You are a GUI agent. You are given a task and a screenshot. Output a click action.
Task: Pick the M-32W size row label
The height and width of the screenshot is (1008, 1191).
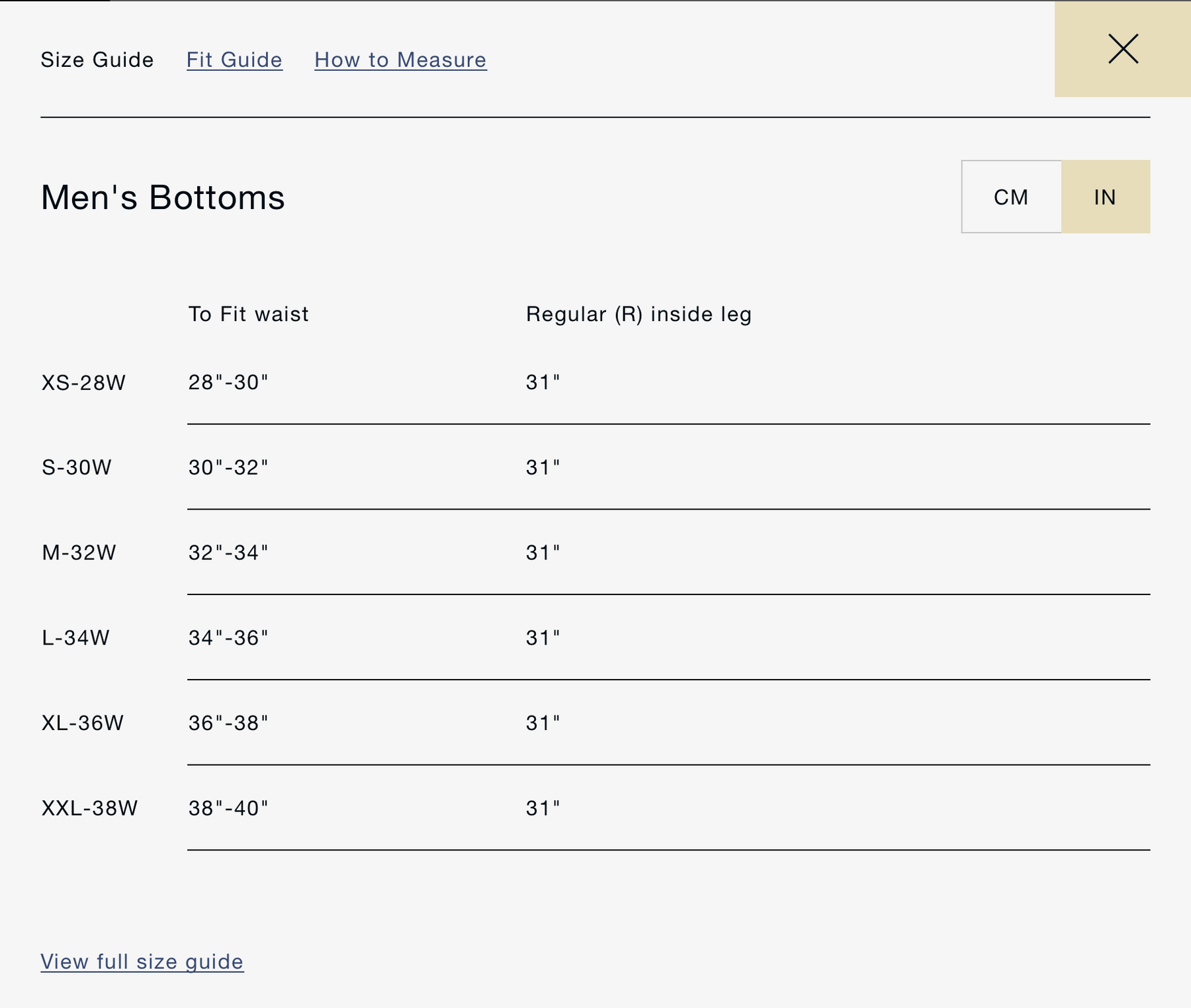click(79, 553)
